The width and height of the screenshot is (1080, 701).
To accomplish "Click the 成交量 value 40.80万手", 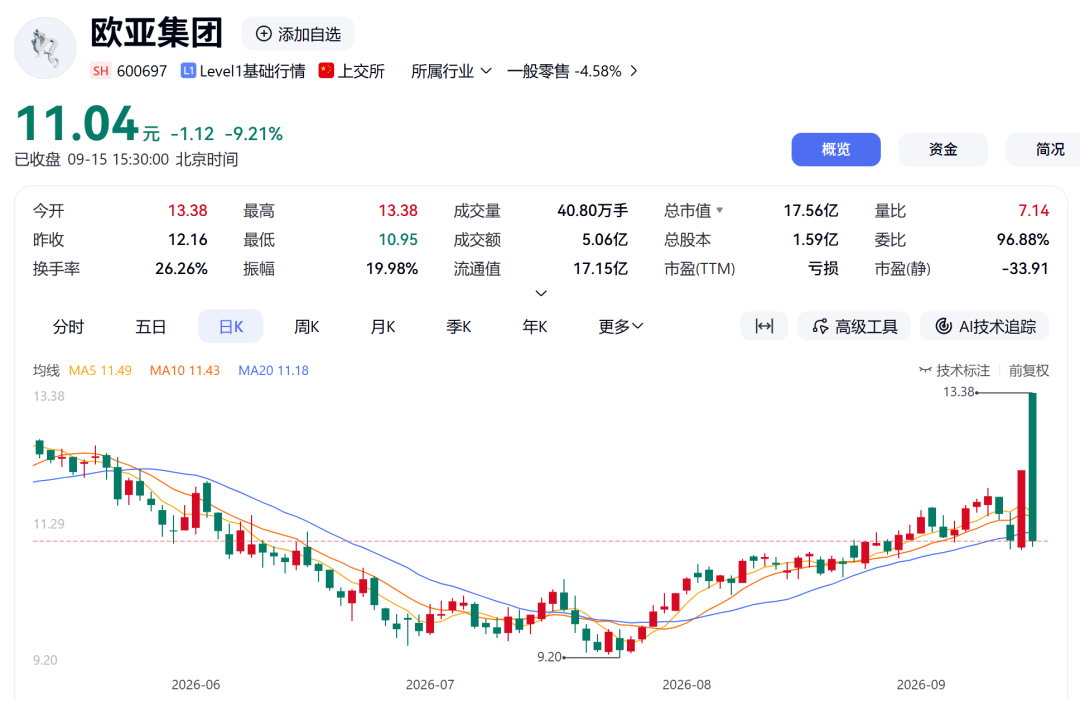I will click(x=592, y=211).
